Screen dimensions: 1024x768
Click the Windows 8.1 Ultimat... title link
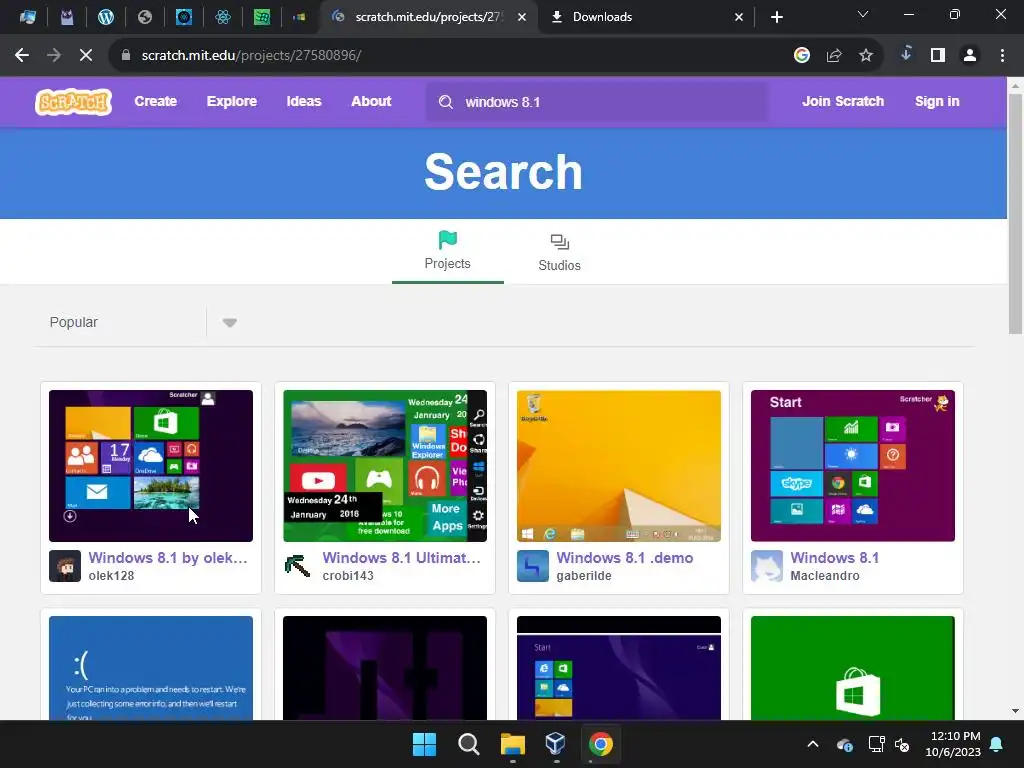point(401,558)
